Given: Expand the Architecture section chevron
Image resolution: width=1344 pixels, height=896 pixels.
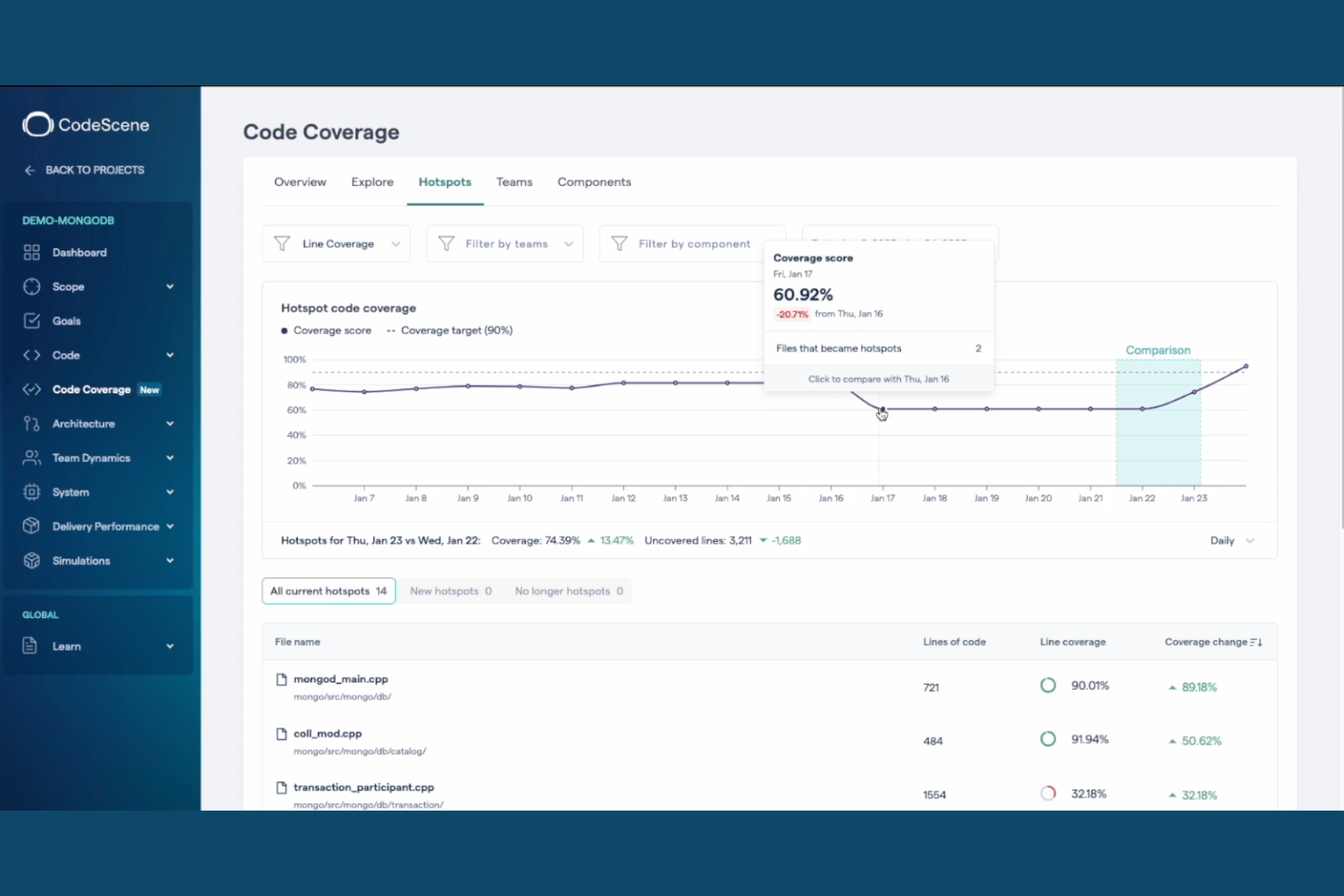Looking at the screenshot, I should coord(170,424).
